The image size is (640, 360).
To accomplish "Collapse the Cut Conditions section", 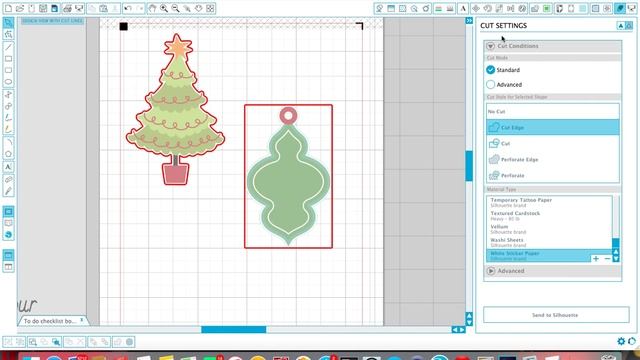I will click(x=491, y=46).
